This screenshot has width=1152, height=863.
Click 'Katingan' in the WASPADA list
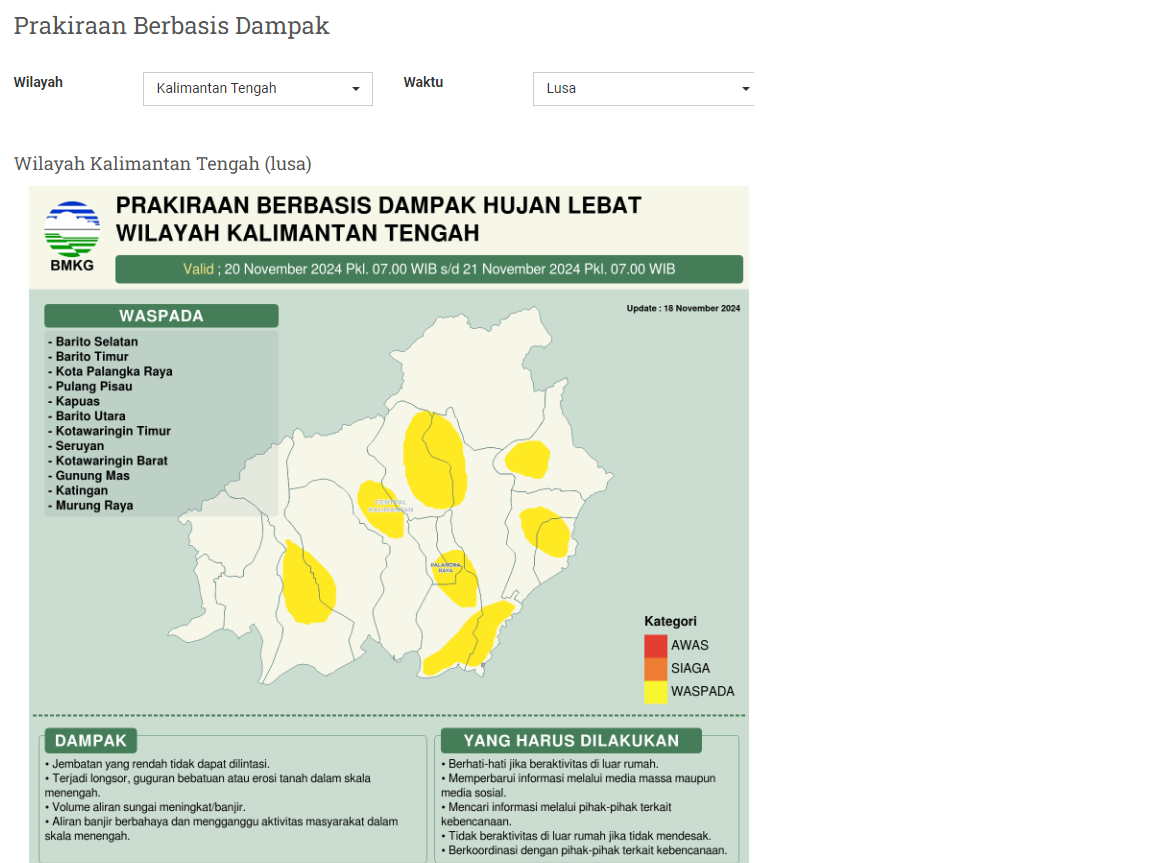pyautogui.click(x=82, y=491)
